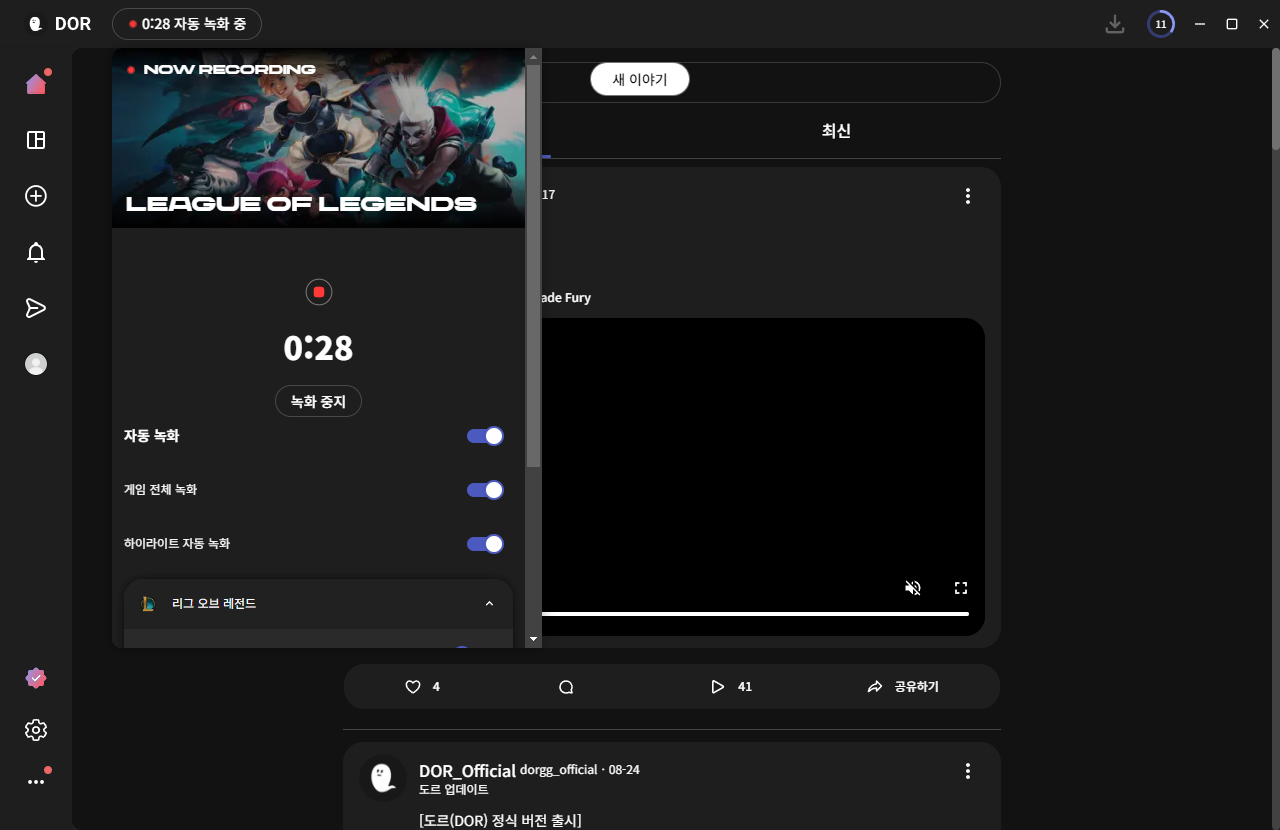Click the DOR_Official ghost avatar
Image resolution: width=1280 pixels, height=830 pixels.
381,778
